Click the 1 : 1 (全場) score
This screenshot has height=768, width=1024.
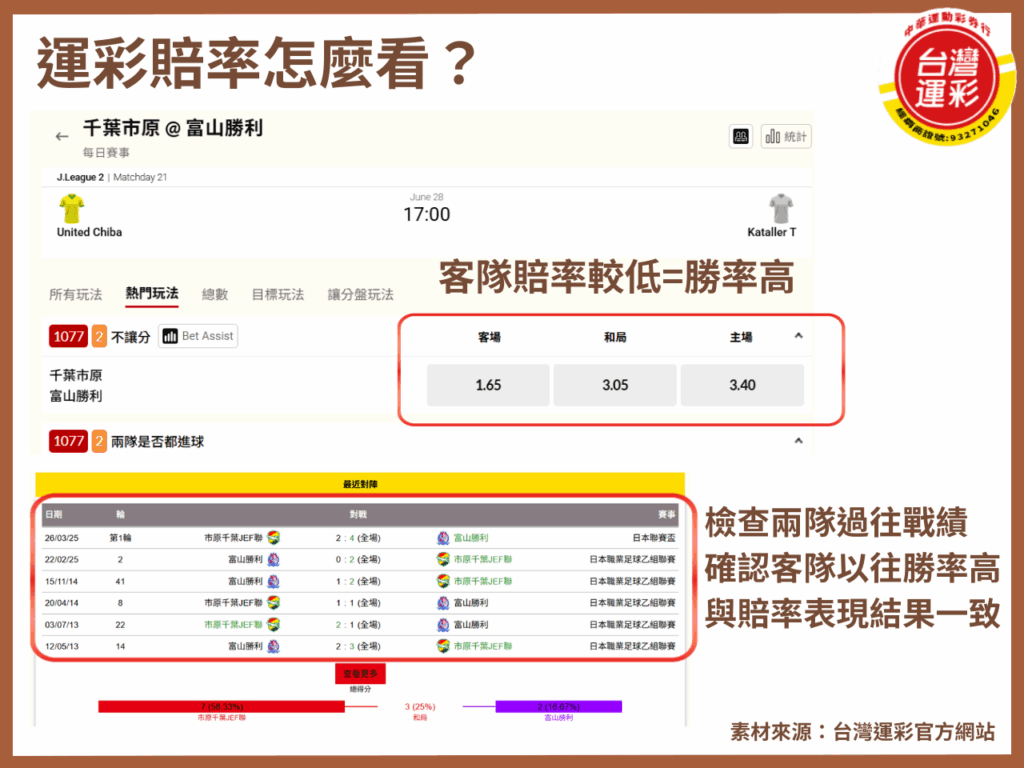pyautogui.click(x=358, y=603)
